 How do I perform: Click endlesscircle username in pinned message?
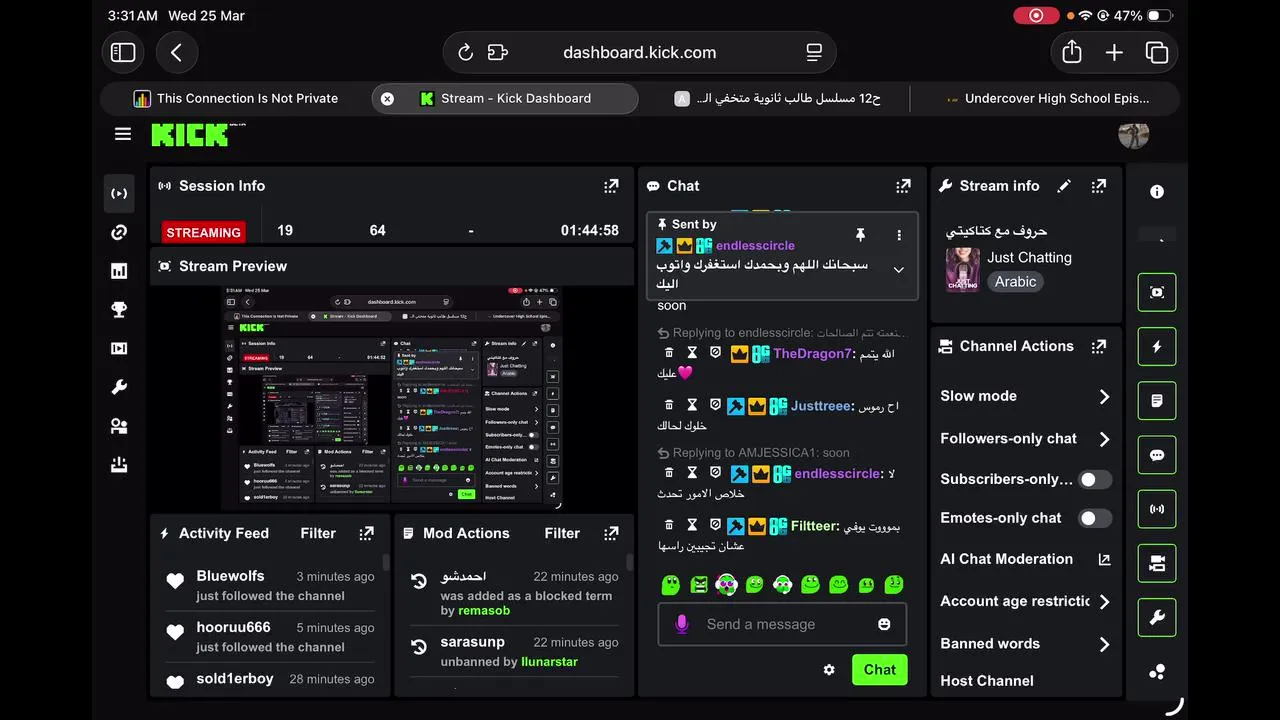click(755, 245)
